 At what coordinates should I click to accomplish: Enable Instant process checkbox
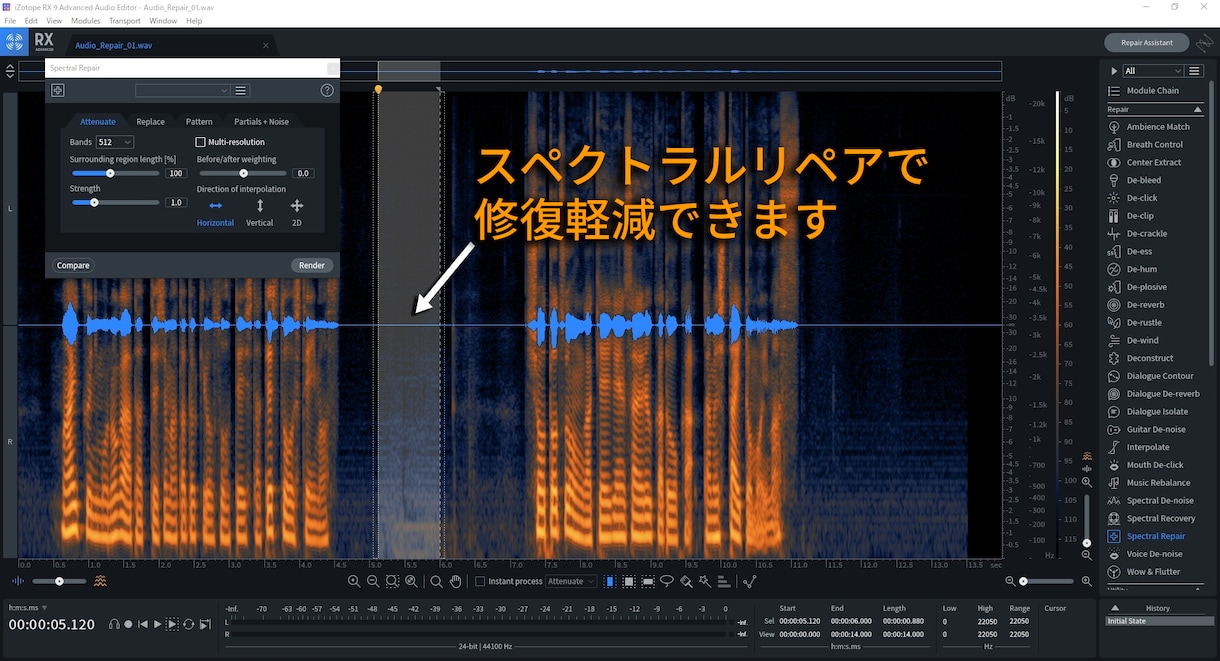pyautogui.click(x=480, y=581)
